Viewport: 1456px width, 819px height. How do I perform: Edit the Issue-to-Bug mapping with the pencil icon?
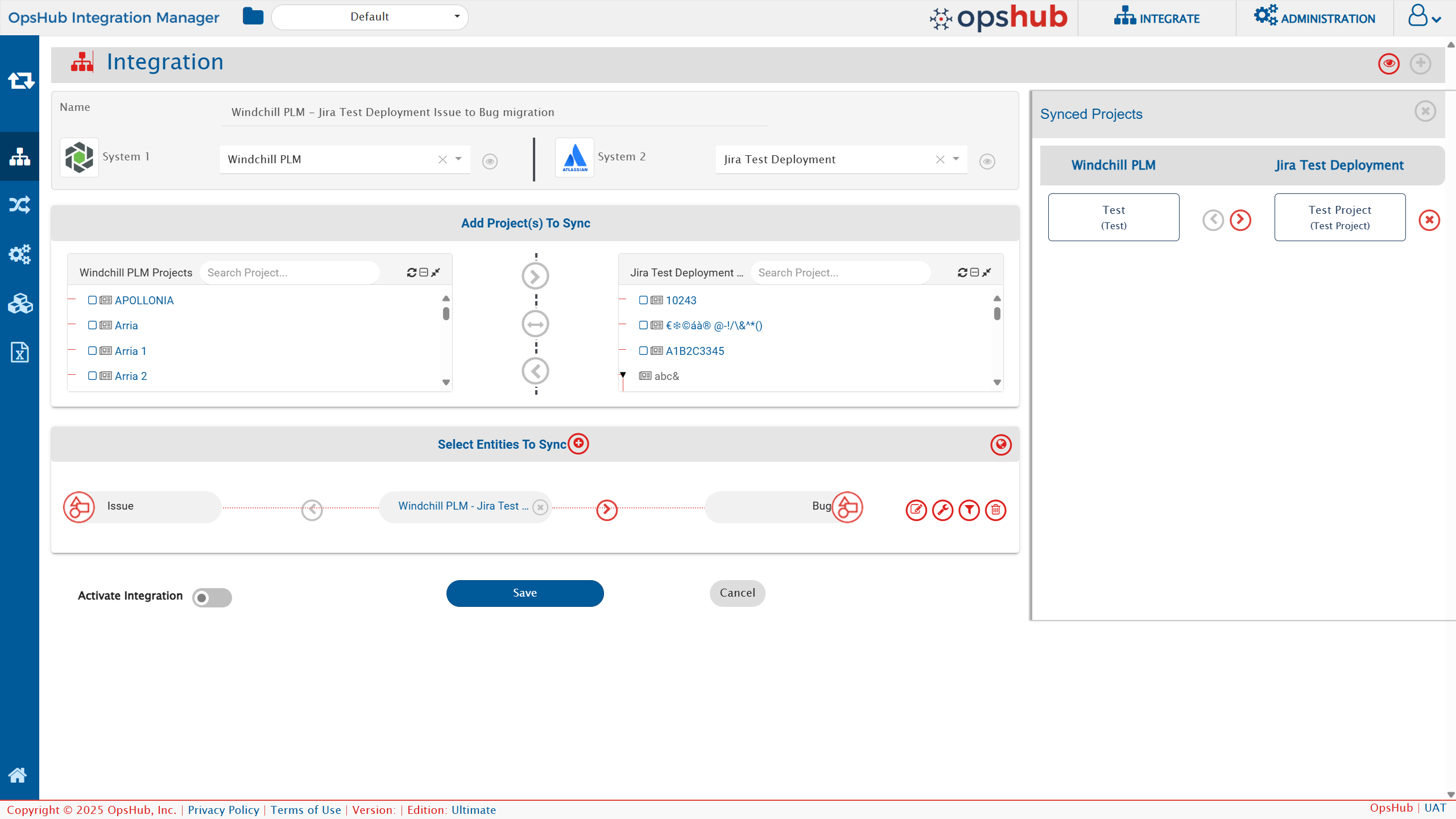(x=916, y=510)
